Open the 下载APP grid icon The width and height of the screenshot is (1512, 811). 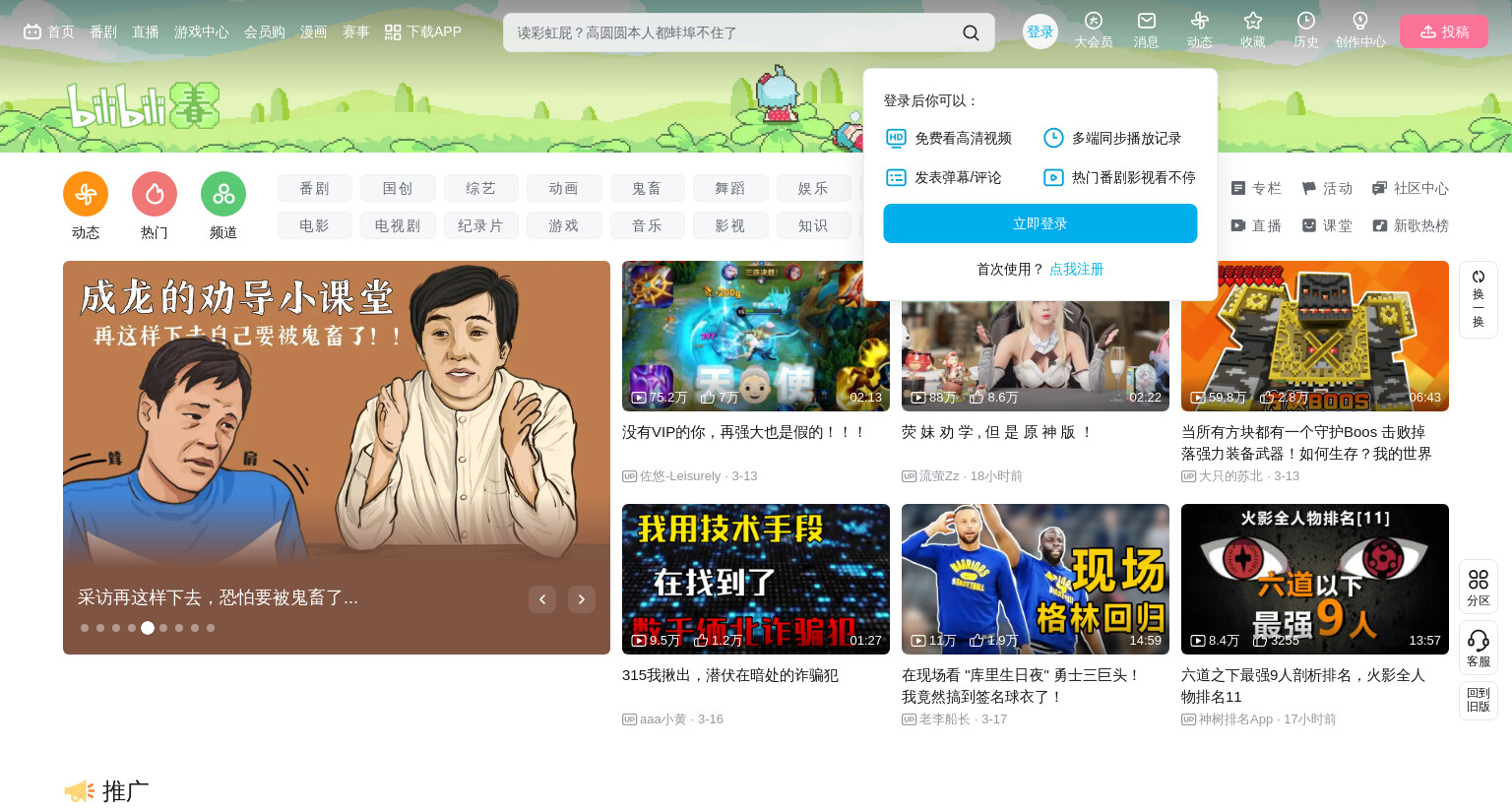click(393, 32)
